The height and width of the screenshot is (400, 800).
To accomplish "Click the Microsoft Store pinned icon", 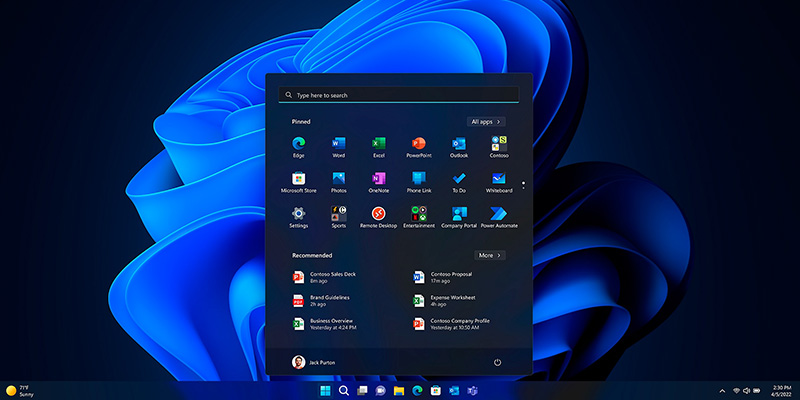I will (x=298, y=179).
